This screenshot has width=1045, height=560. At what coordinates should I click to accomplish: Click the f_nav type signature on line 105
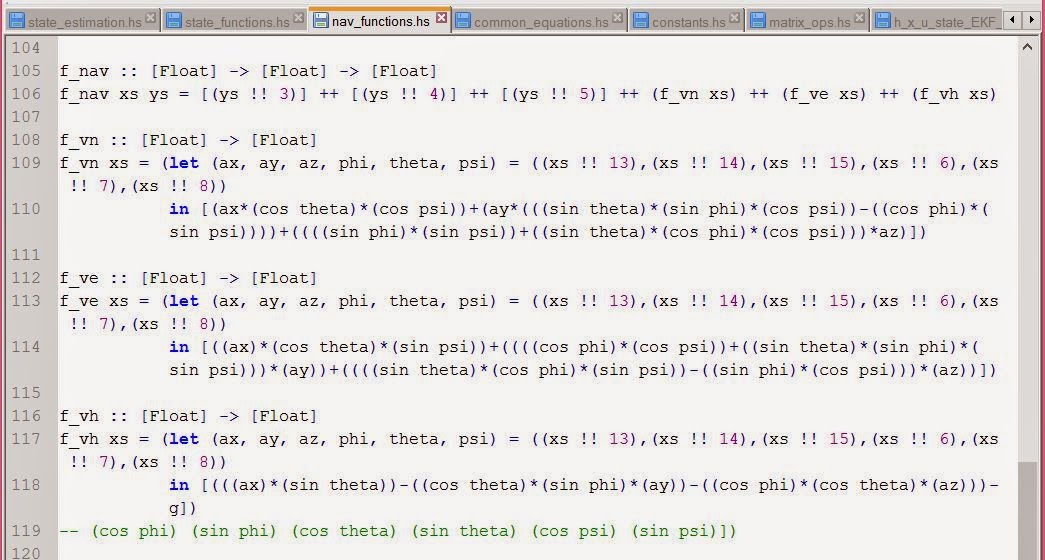[248, 71]
